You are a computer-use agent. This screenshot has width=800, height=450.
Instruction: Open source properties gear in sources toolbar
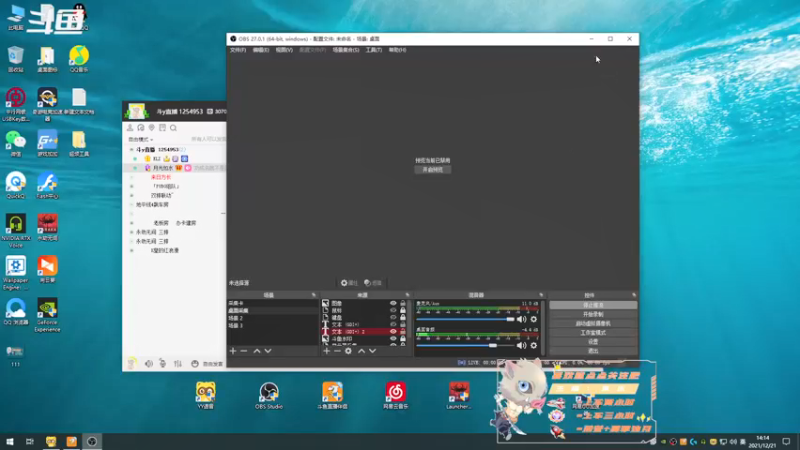pos(348,351)
